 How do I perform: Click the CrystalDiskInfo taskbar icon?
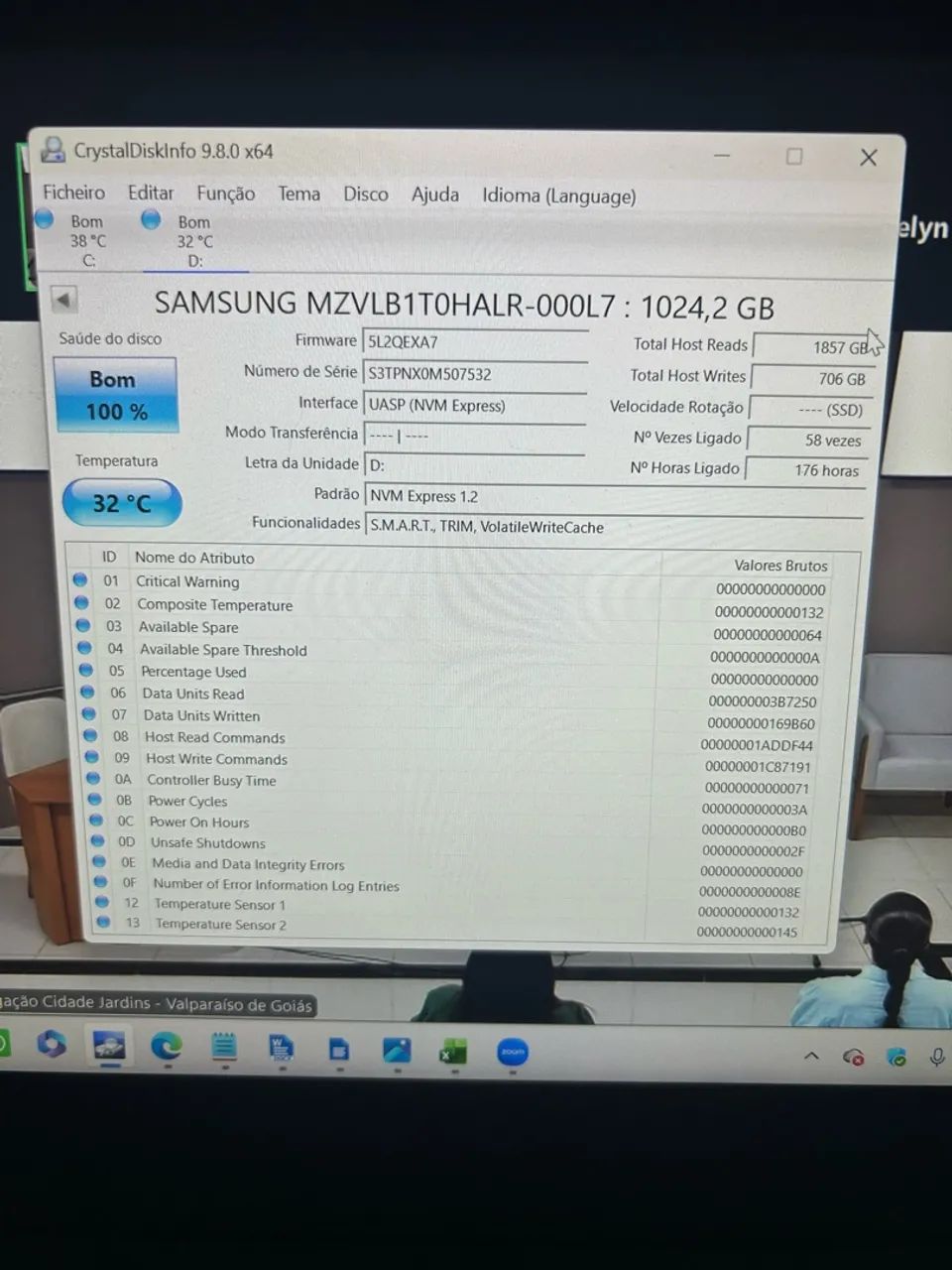[108, 1045]
